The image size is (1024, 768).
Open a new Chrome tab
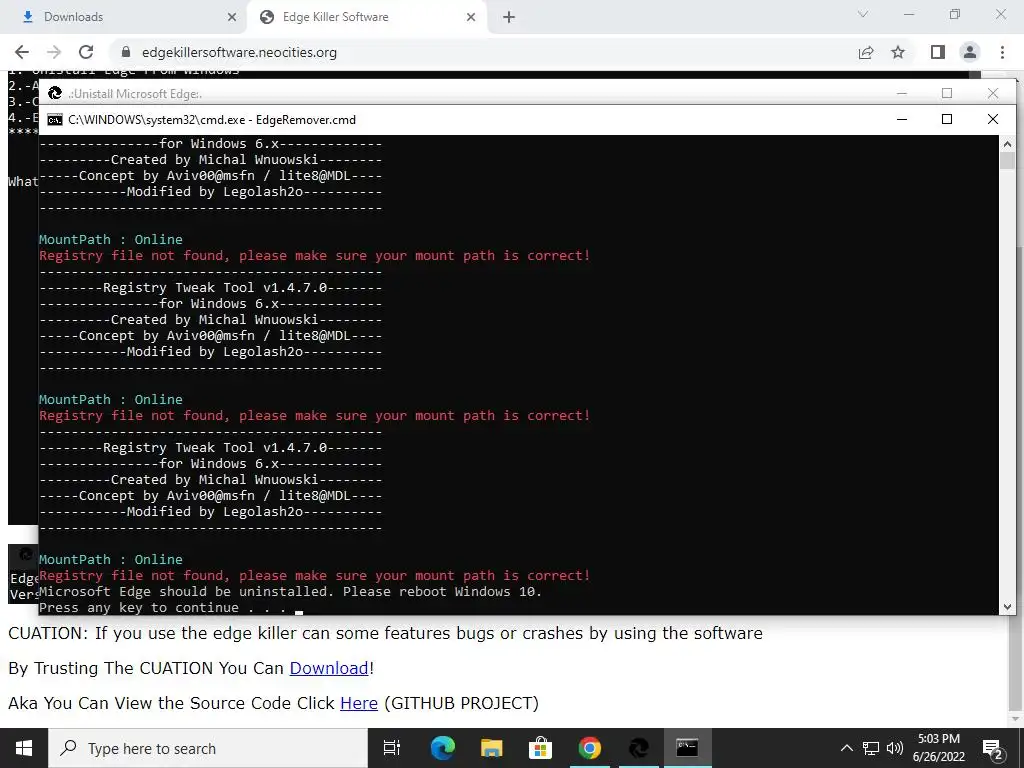pos(509,17)
